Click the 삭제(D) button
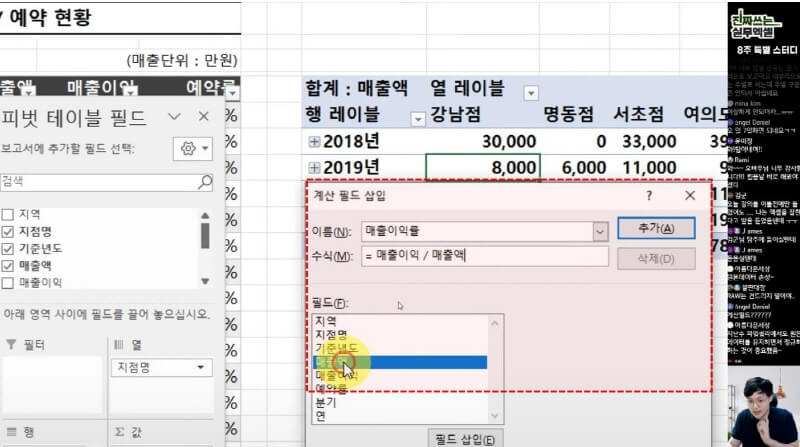This screenshot has height=447, width=800. tap(656, 259)
